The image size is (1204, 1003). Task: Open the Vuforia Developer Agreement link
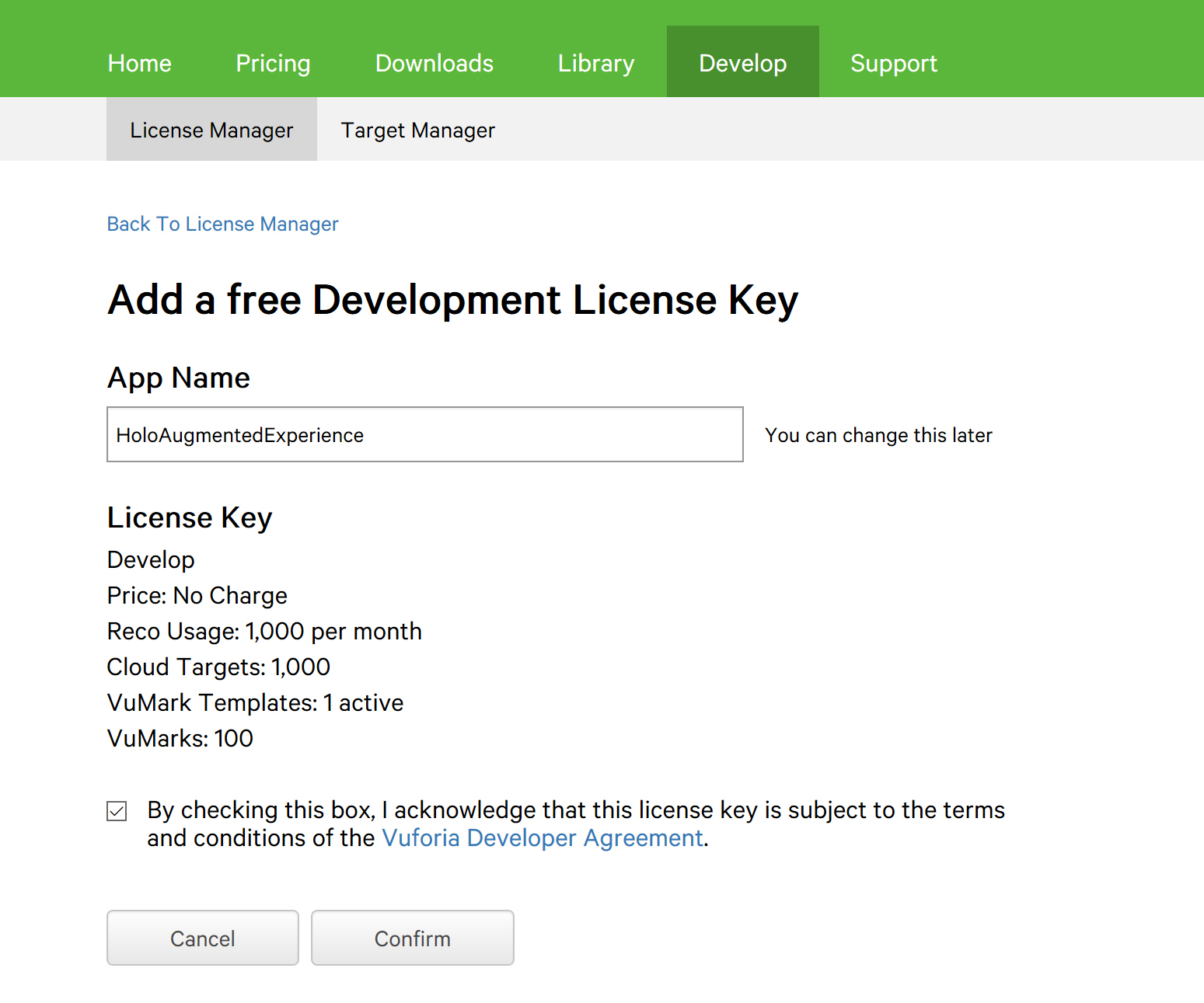[x=543, y=838]
